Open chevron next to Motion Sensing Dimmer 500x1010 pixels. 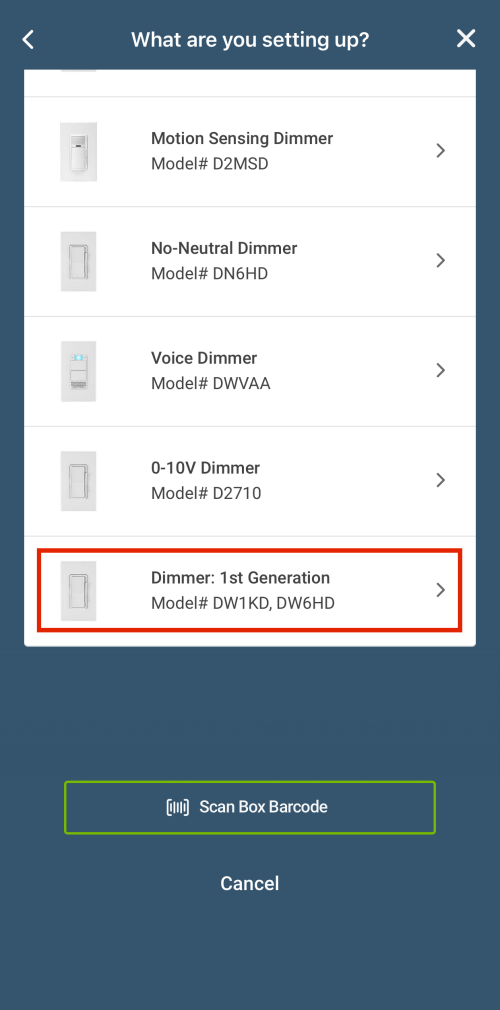pyautogui.click(x=441, y=151)
